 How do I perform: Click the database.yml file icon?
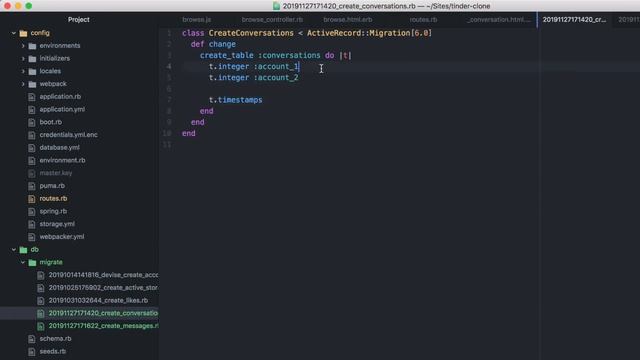[x=32, y=148]
